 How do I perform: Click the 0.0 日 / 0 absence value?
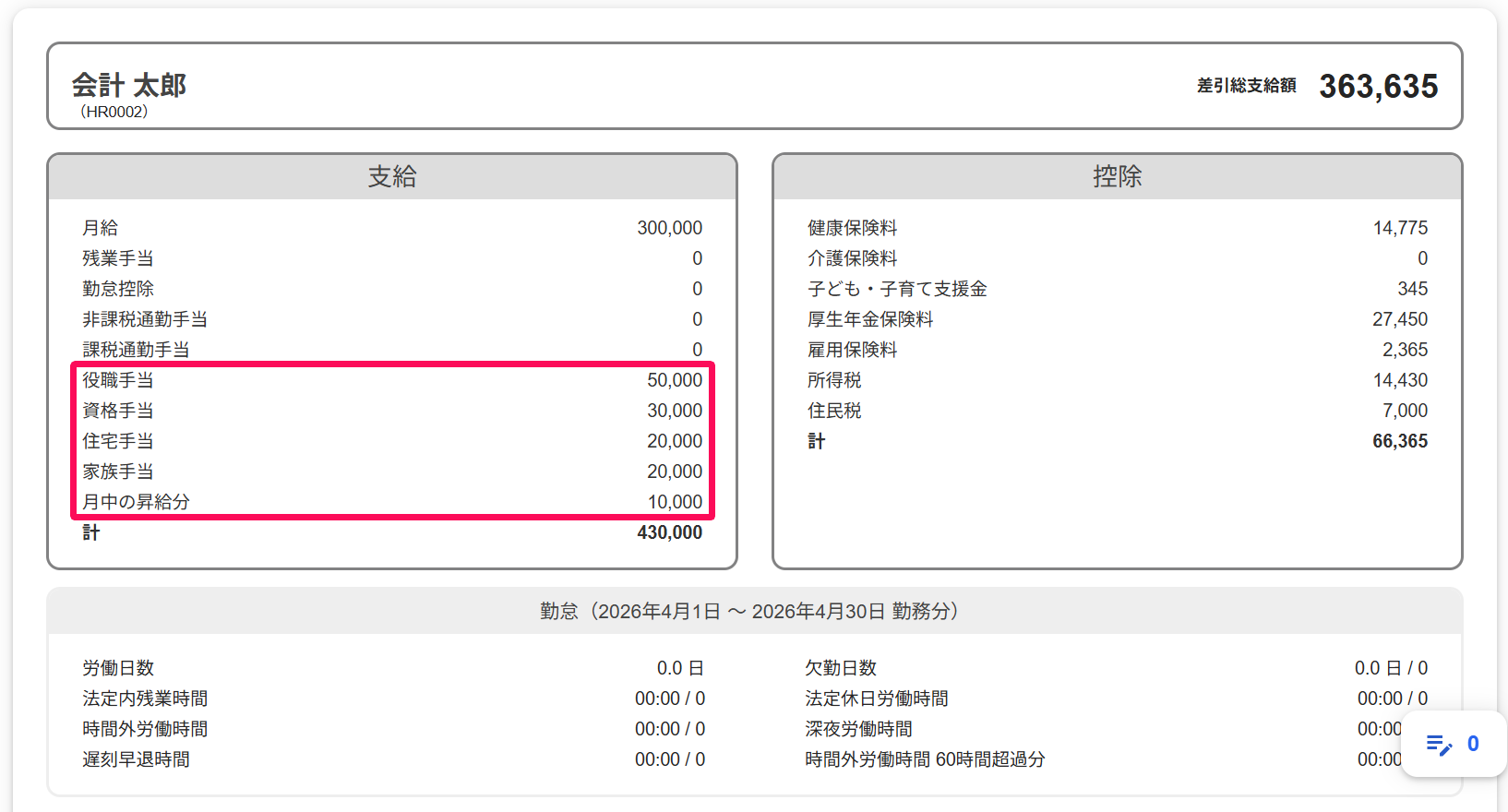click(1391, 668)
